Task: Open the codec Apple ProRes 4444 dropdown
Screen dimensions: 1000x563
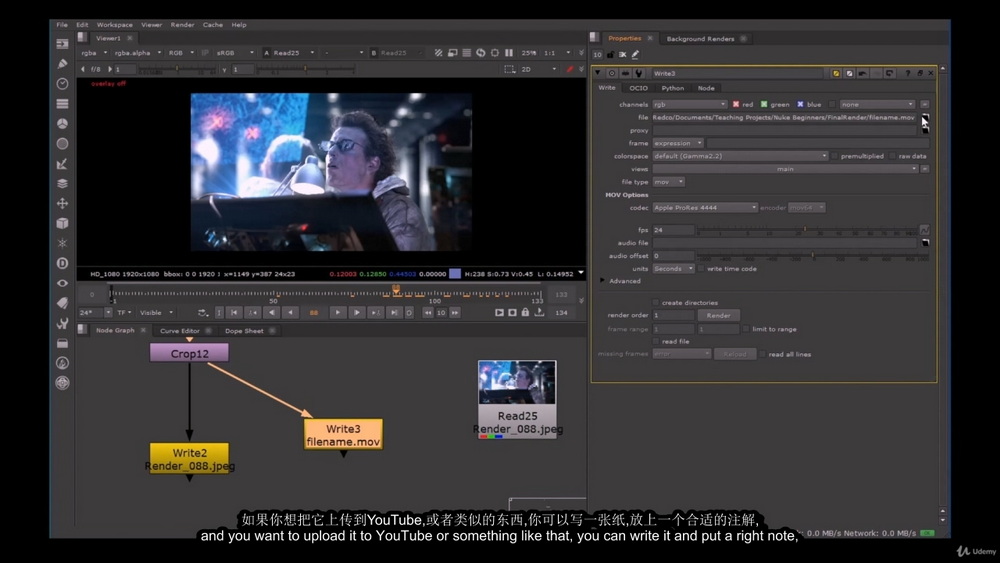Action: coord(705,207)
